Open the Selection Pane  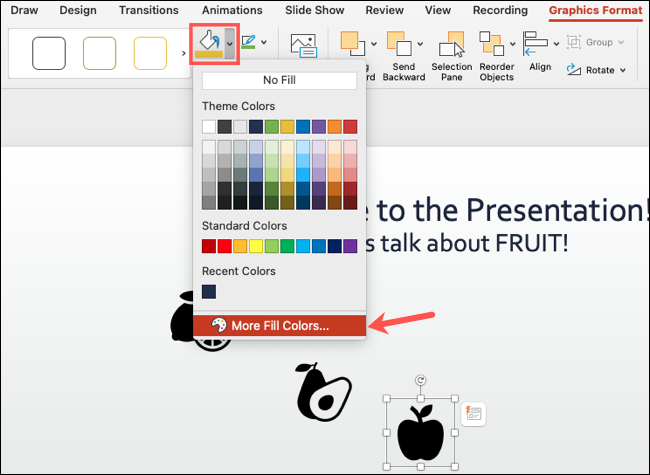click(450, 42)
